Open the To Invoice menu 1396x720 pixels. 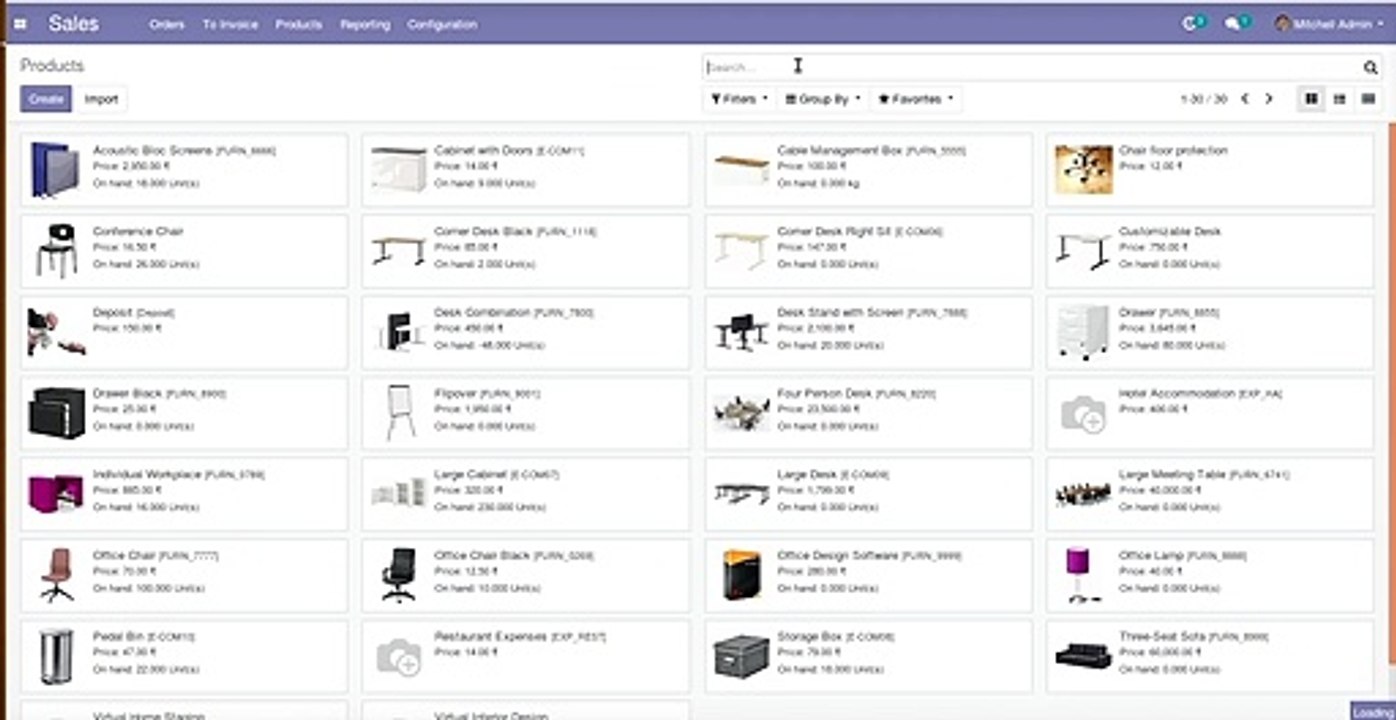coord(230,24)
